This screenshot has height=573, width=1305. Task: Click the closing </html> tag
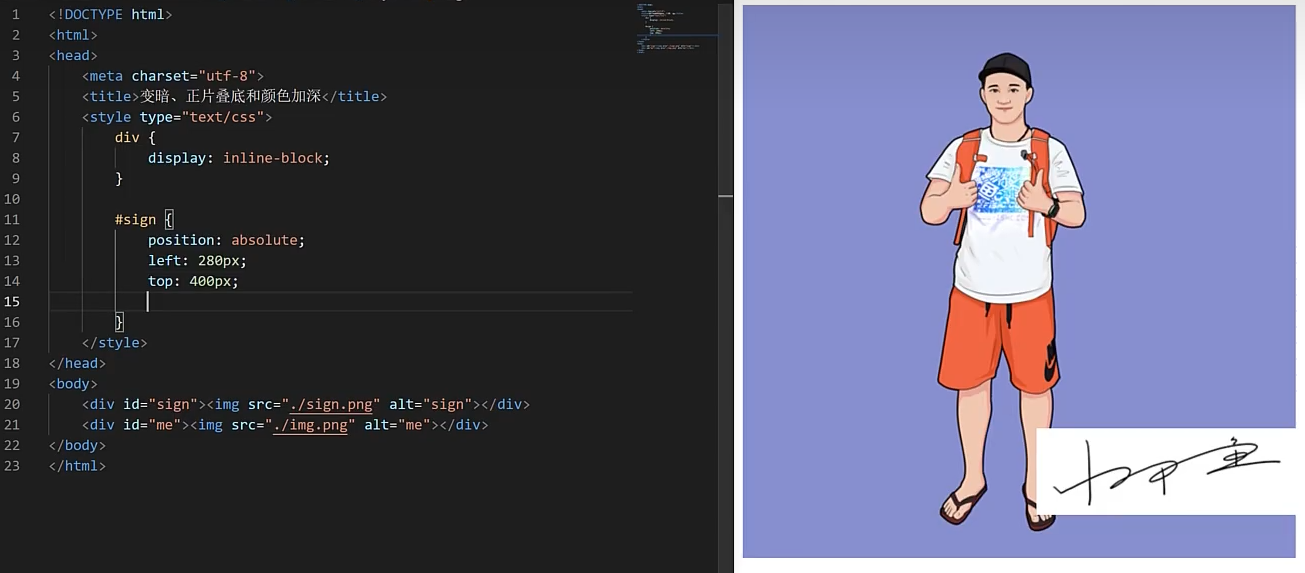[x=77, y=466]
